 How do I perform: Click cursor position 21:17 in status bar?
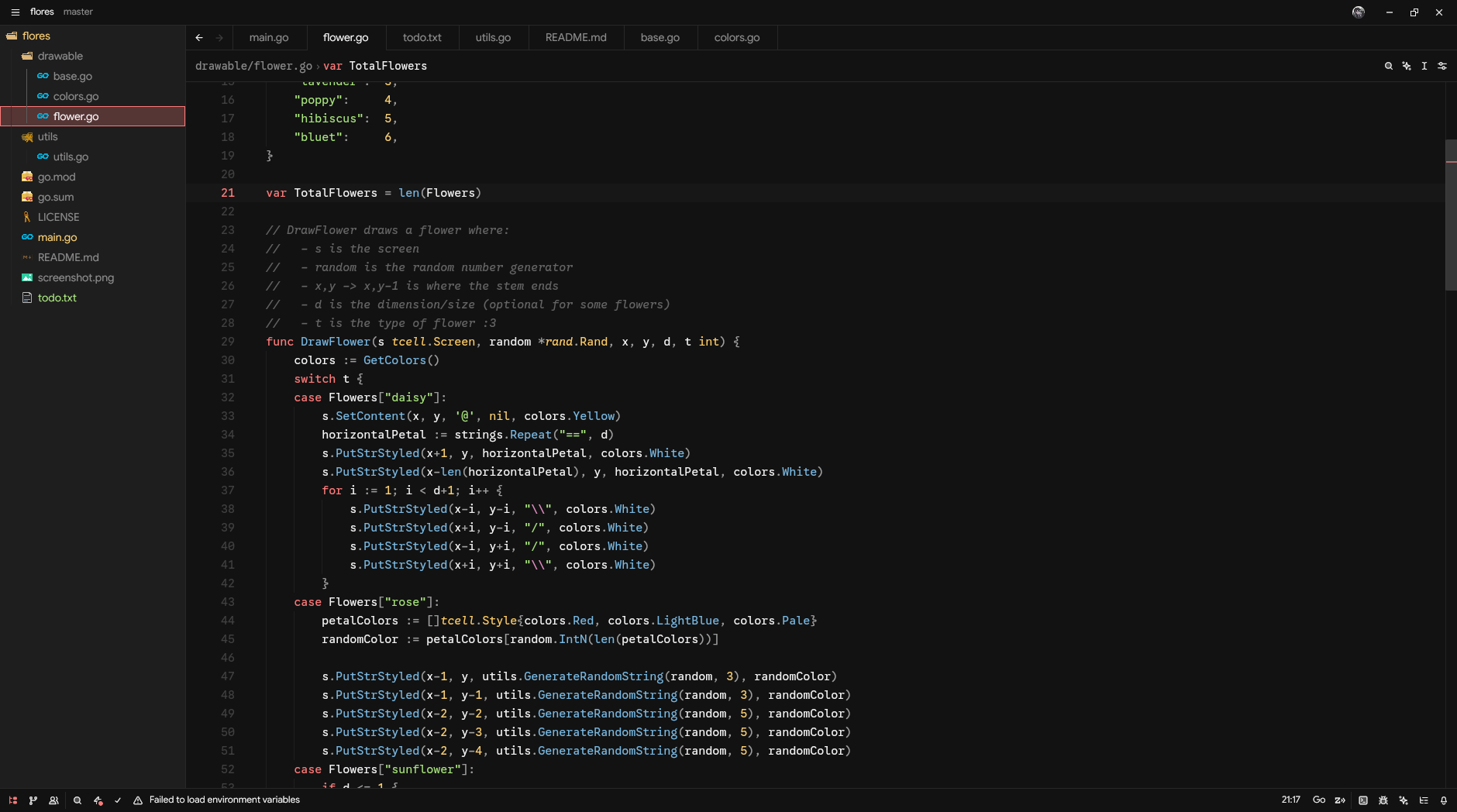pyautogui.click(x=1290, y=800)
